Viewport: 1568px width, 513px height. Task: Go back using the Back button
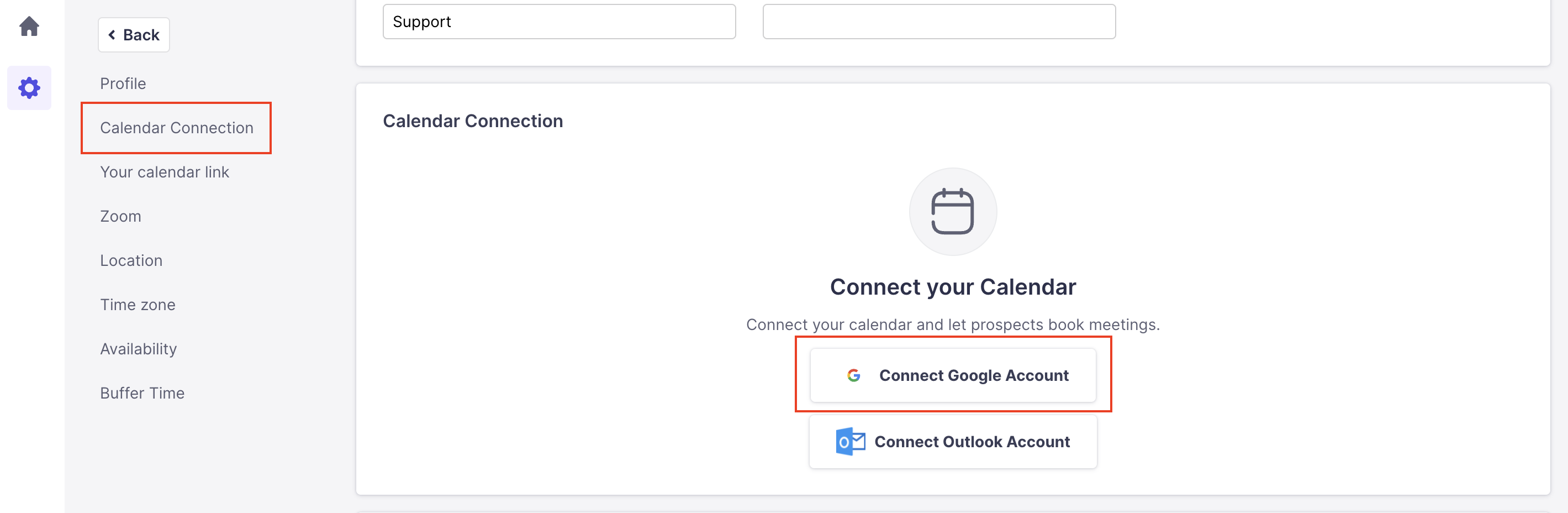[x=134, y=35]
